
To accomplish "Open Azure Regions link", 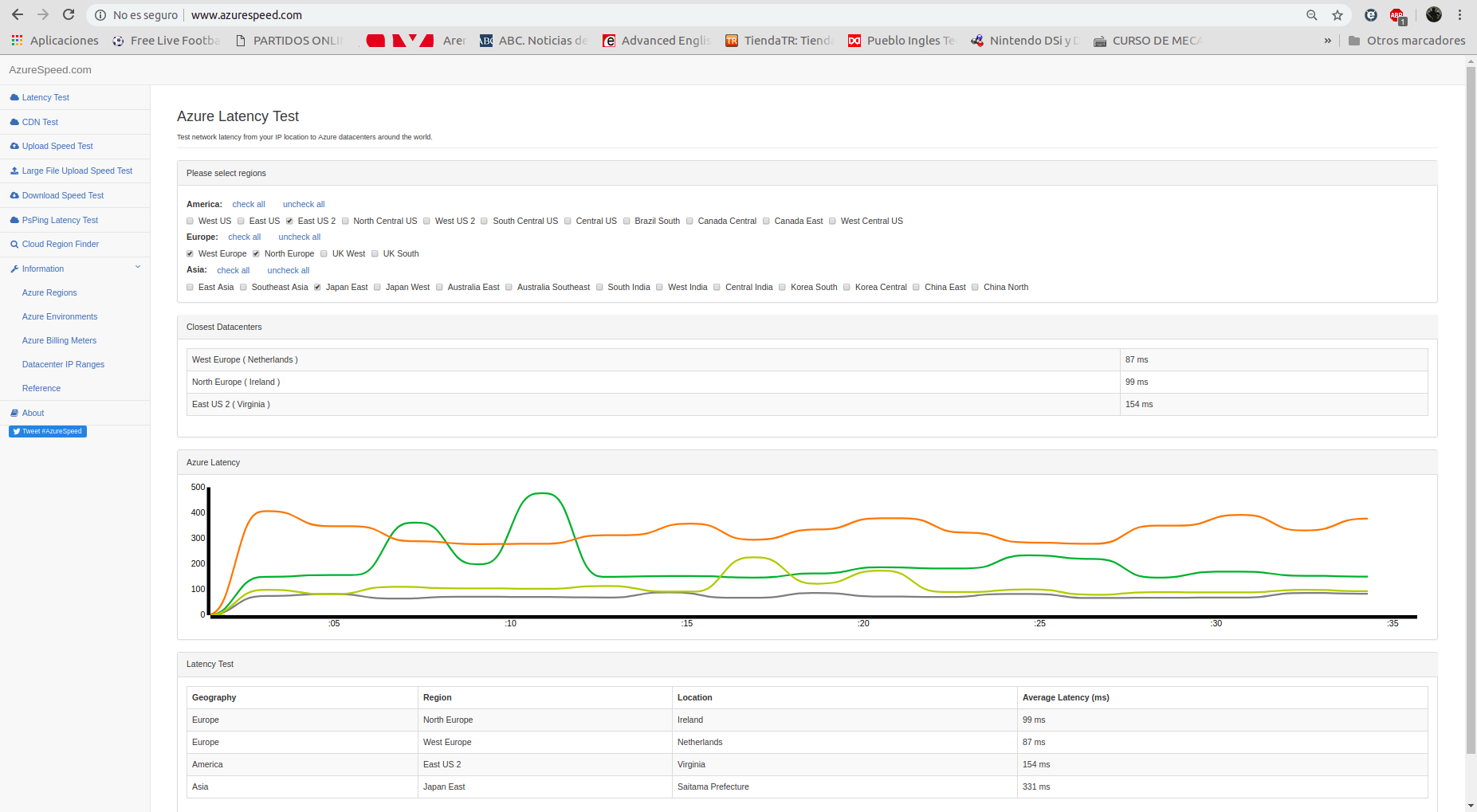I will pos(49,292).
